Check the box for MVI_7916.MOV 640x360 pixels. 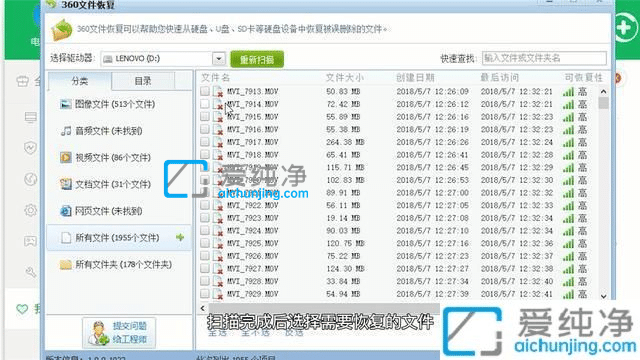tap(205, 129)
